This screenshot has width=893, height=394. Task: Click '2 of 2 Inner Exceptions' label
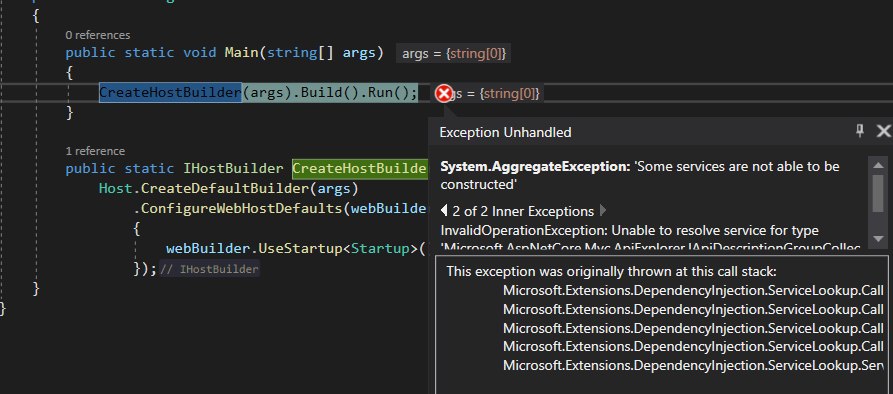coord(523,211)
